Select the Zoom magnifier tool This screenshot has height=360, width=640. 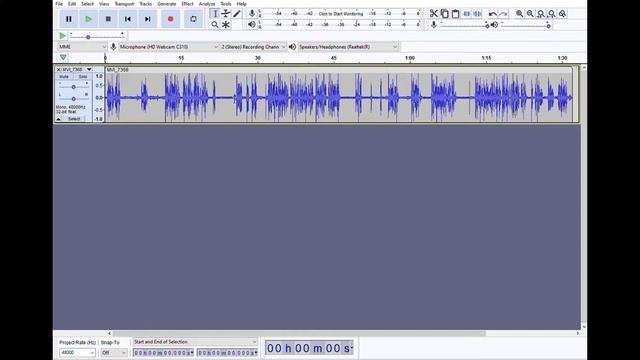[x=215, y=25]
